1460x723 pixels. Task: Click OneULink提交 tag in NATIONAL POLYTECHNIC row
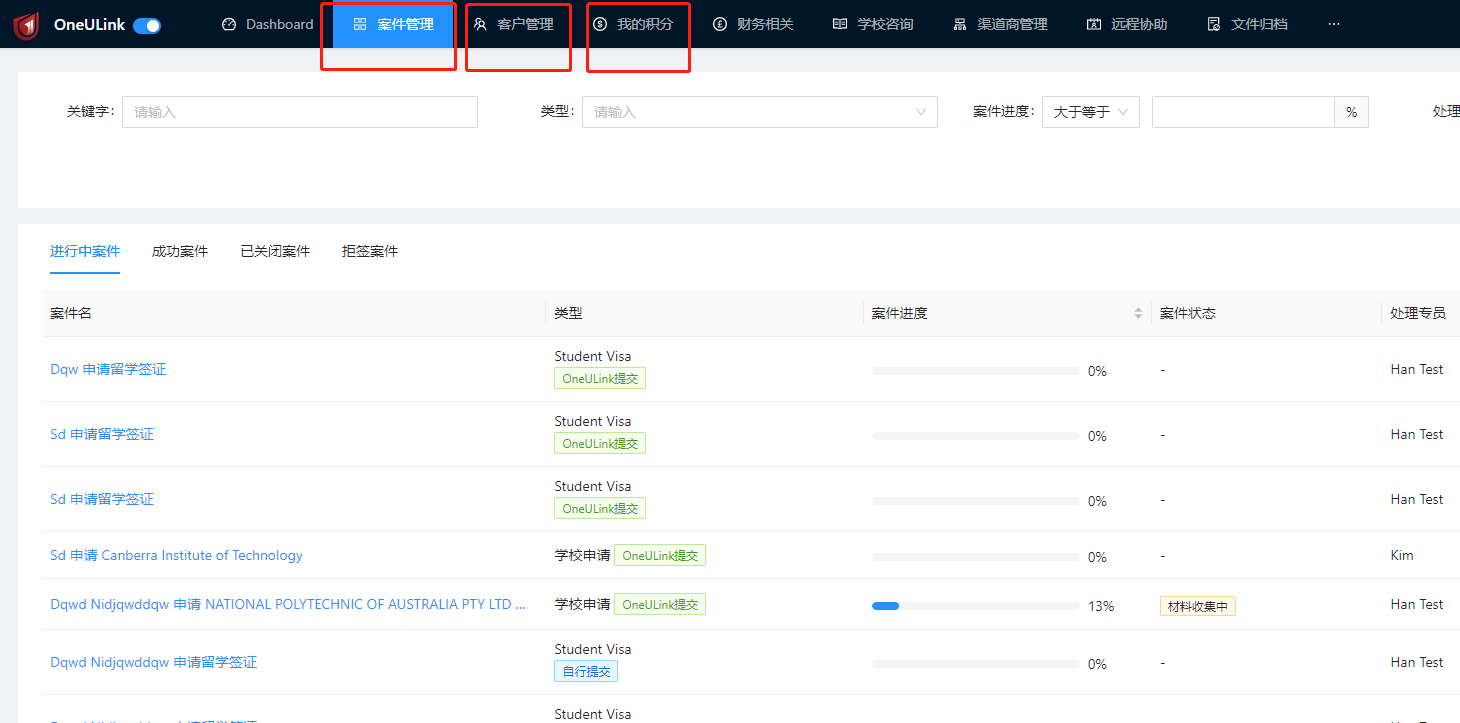(660, 604)
